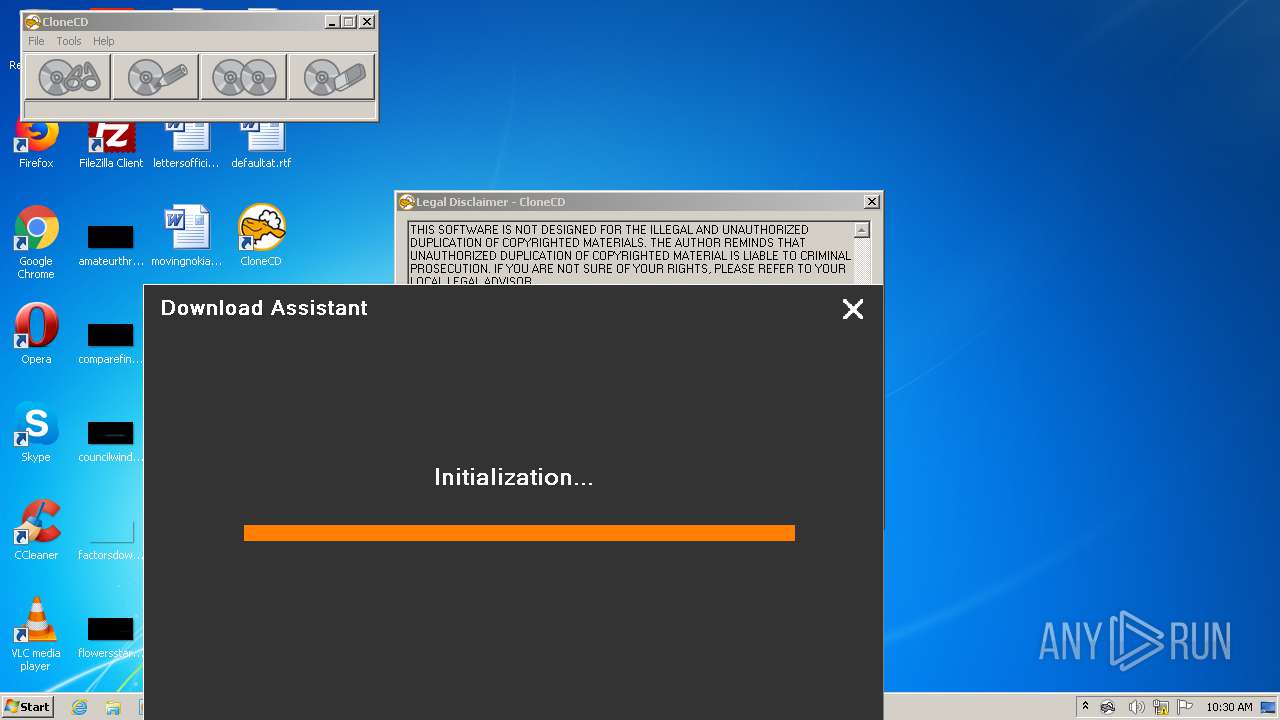The width and height of the screenshot is (1280, 720).
Task: Select the Google Chrome desktop shortcut
Action: [36, 242]
